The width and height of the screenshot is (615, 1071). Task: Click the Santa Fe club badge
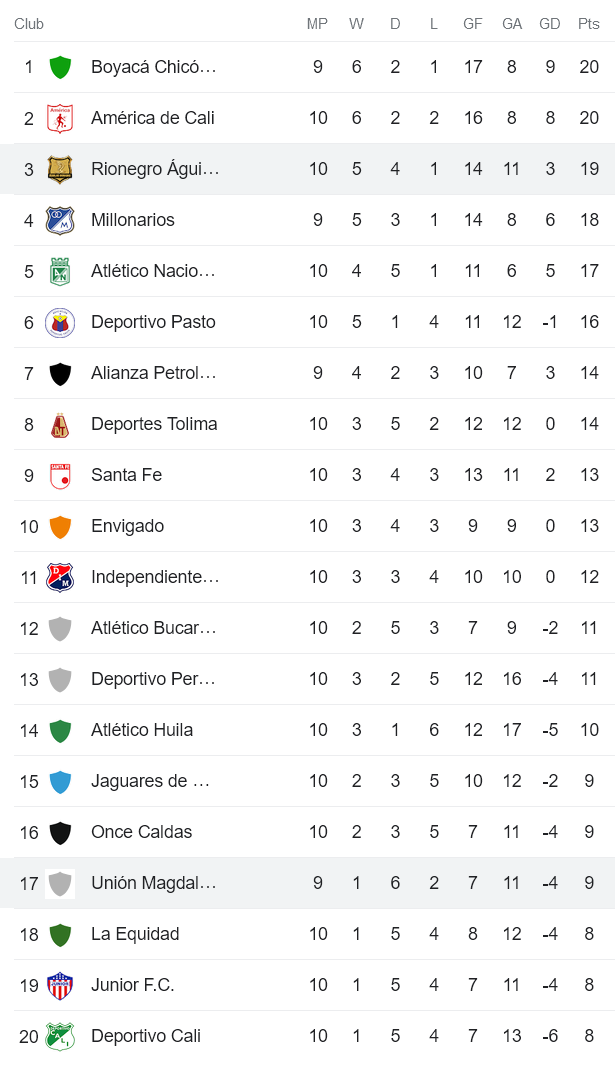[60, 475]
